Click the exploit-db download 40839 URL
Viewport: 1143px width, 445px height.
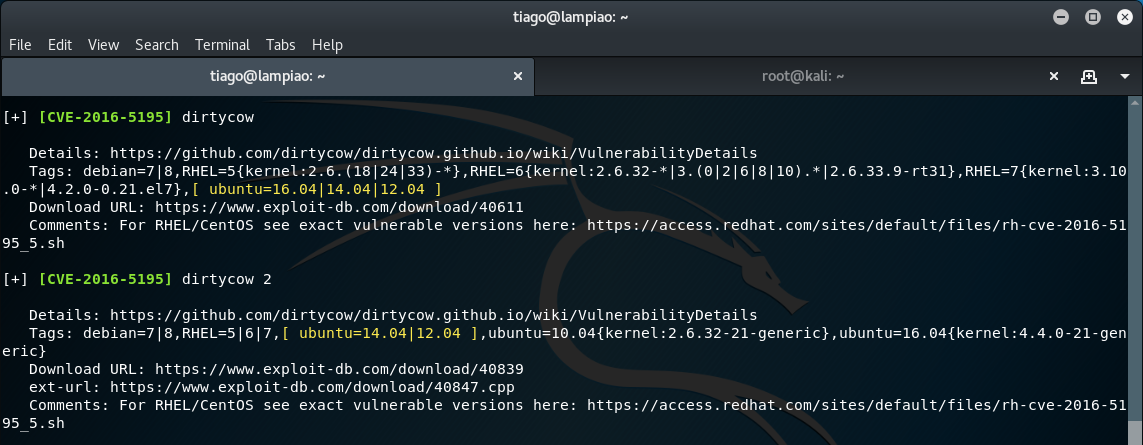[339, 369]
